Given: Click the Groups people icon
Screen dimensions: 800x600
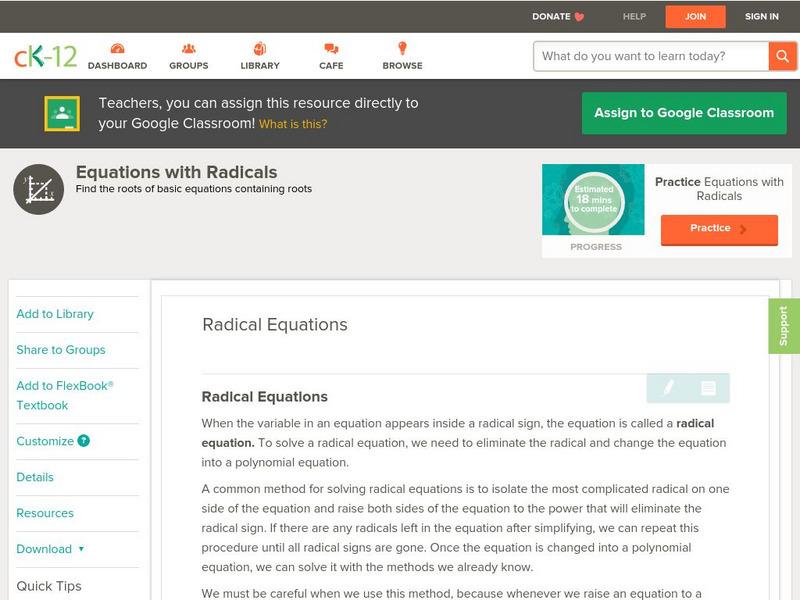Looking at the screenshot, I should coord(188,46).
